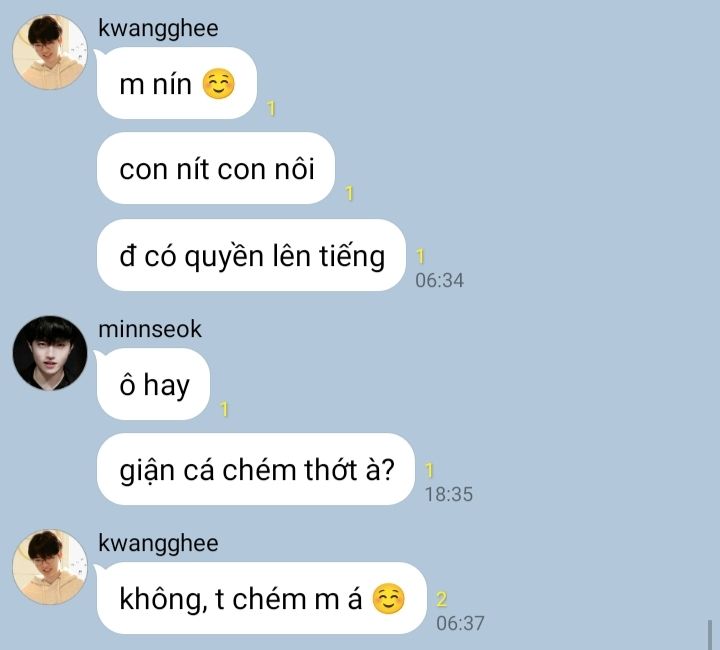Tap the 18:35 timestamp
This screenshot has width=720, height=650.
point(449,494)
